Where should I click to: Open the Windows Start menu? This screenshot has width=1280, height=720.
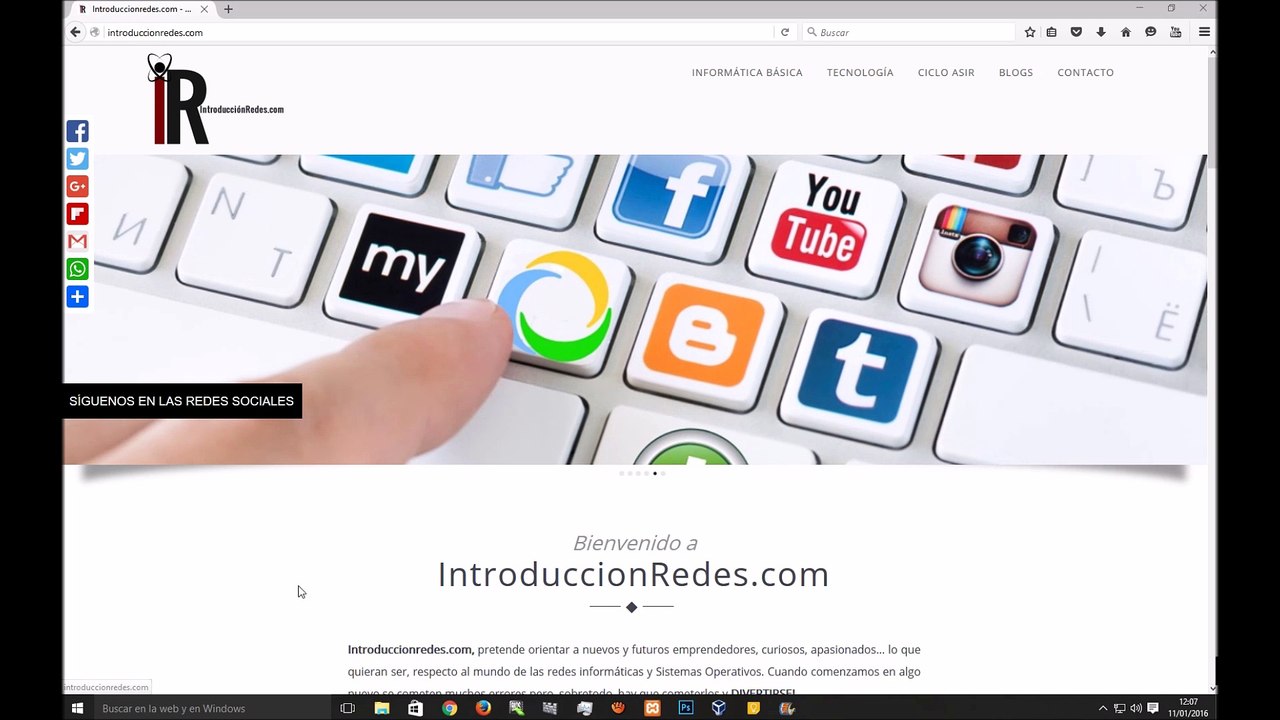(77, 708)
